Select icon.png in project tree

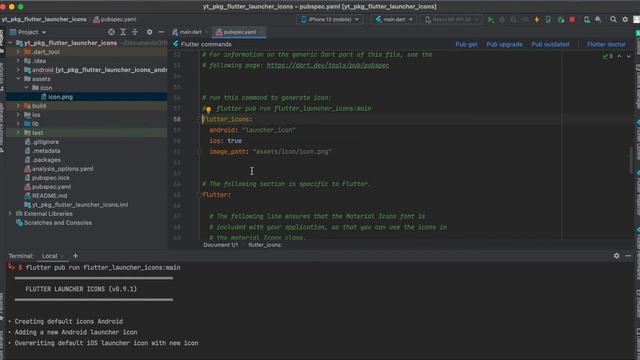click(x=60, y=97)
